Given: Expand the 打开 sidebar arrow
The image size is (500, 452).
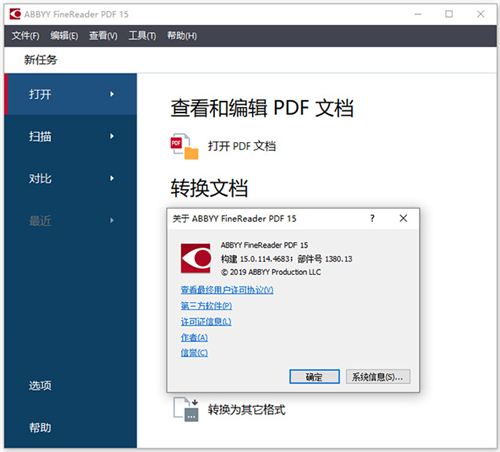Looking at the screenshot, I should (112, 94).
